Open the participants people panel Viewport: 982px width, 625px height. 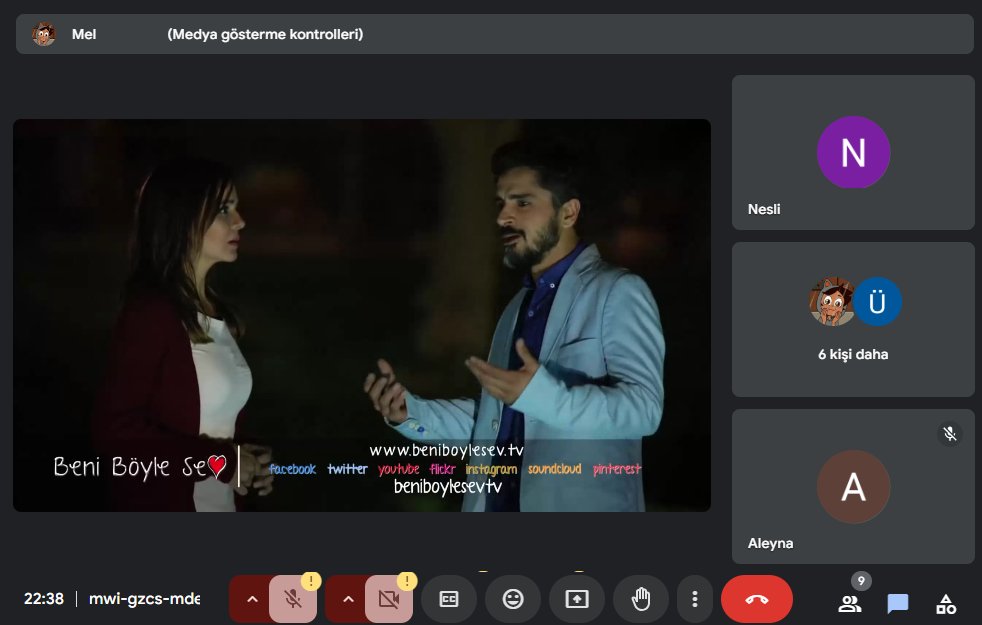(x=849, y=604)
